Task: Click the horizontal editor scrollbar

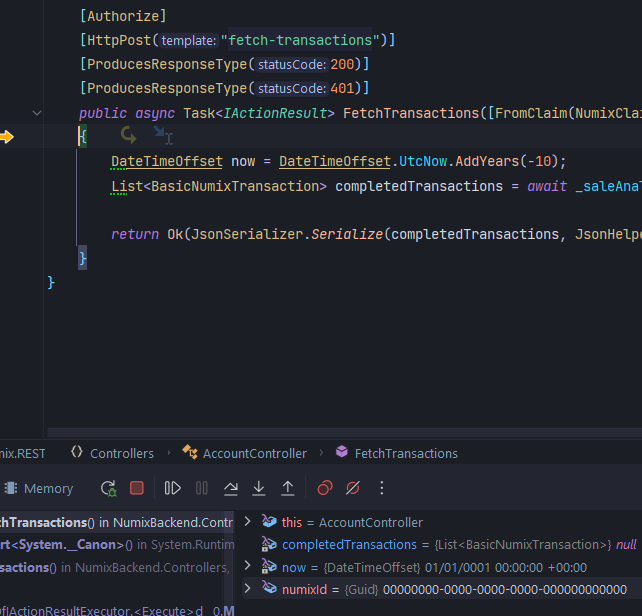Action: tap(345, 432)
